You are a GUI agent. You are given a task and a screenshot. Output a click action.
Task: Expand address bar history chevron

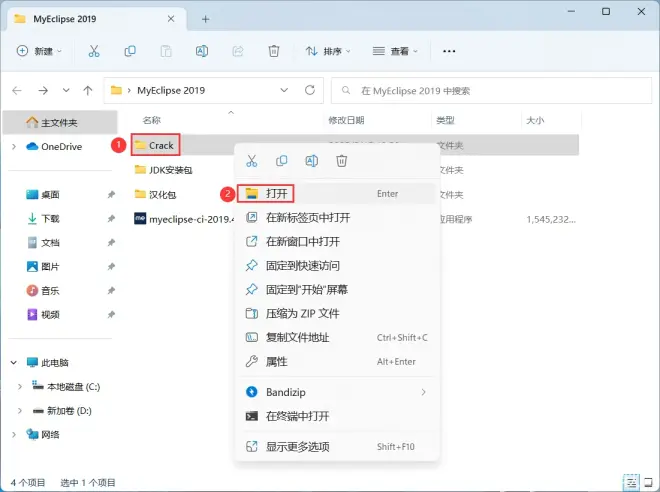[x=284, y=90]
